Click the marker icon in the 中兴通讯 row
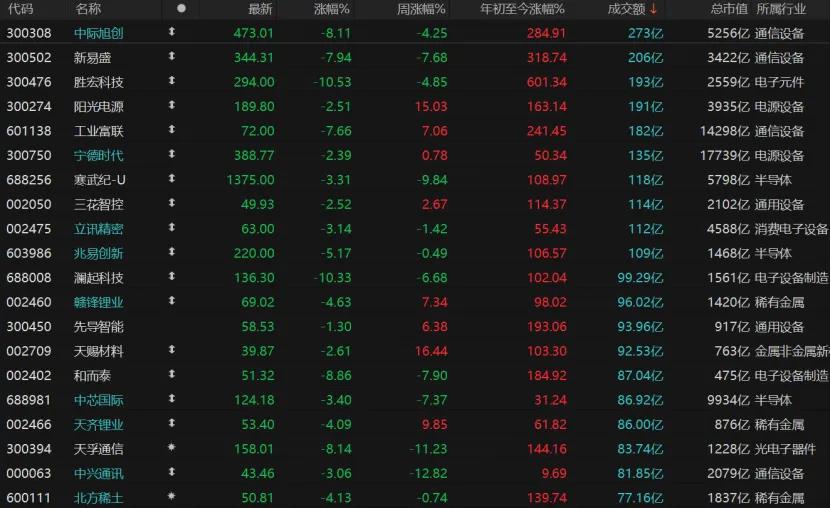The image size is (831, 508). 172,472
